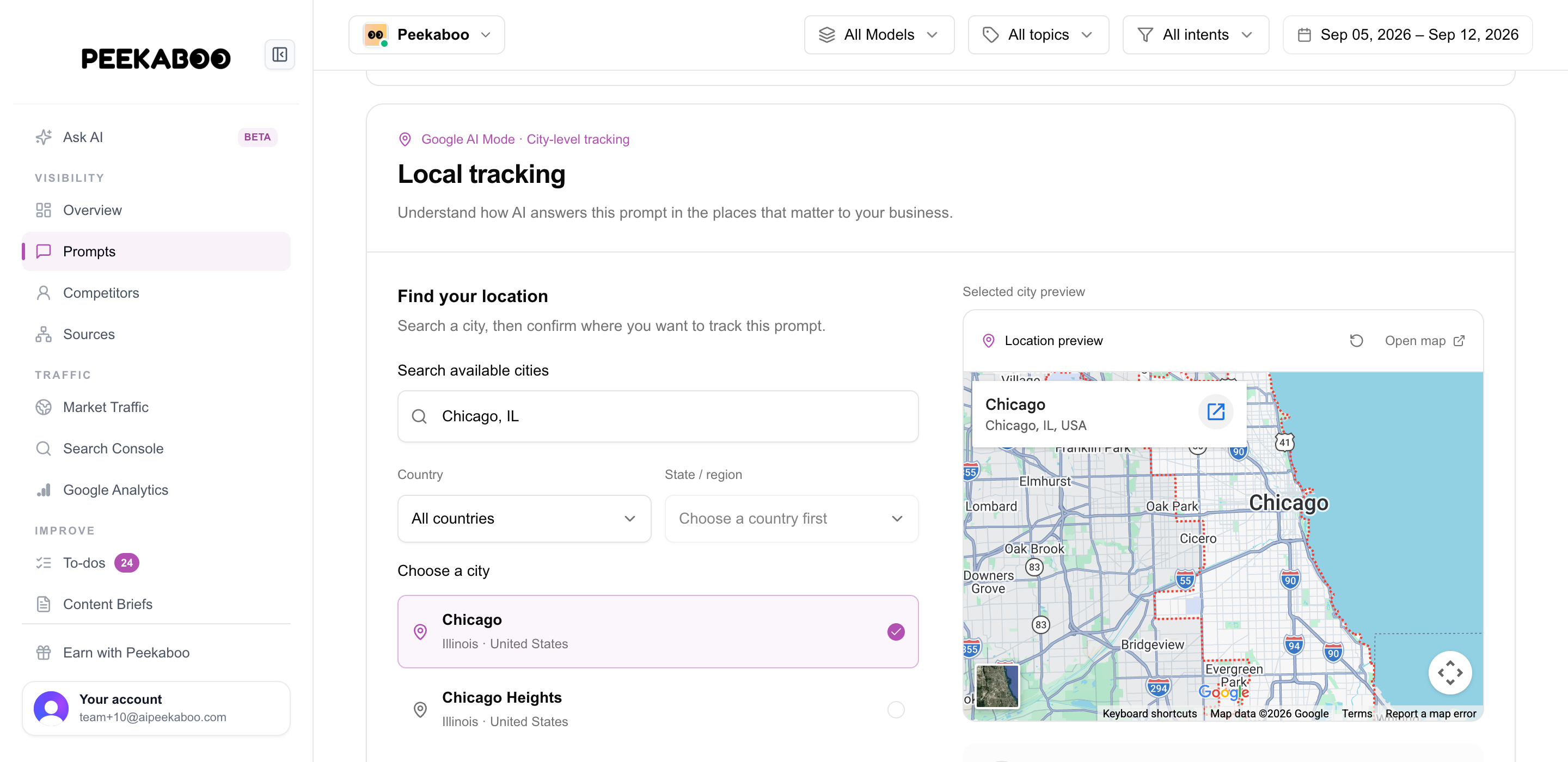Click the Open map link
The image size is (1568, 762).
[x=1424, y=341]
